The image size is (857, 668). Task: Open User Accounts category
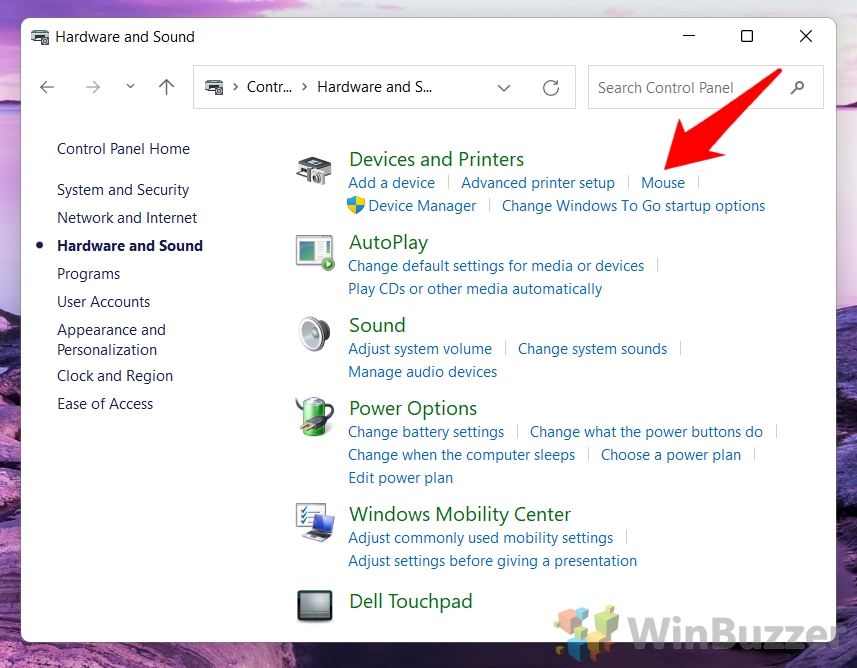click(103, 302)
